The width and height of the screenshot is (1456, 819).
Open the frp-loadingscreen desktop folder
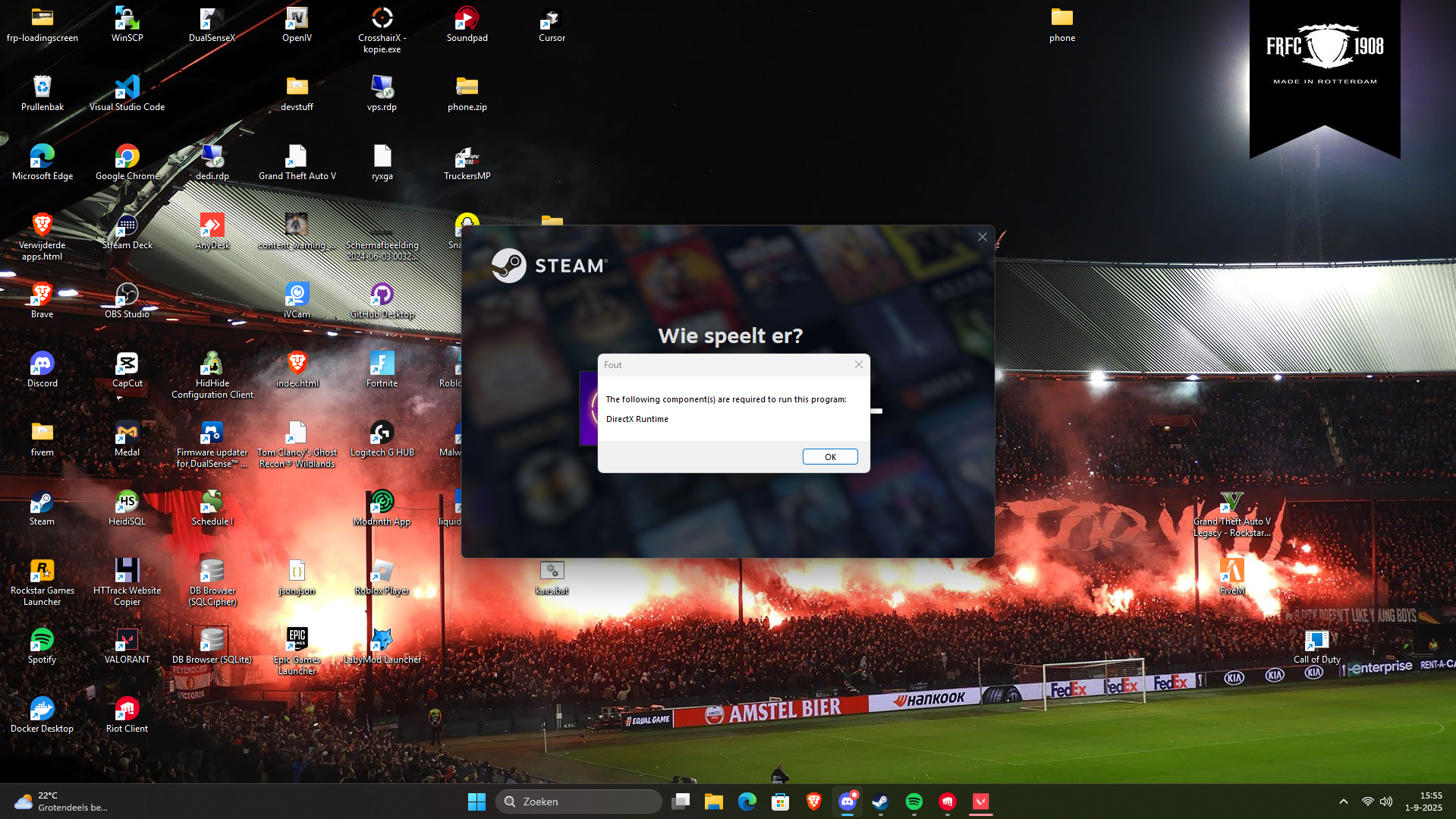pos(42,25)
